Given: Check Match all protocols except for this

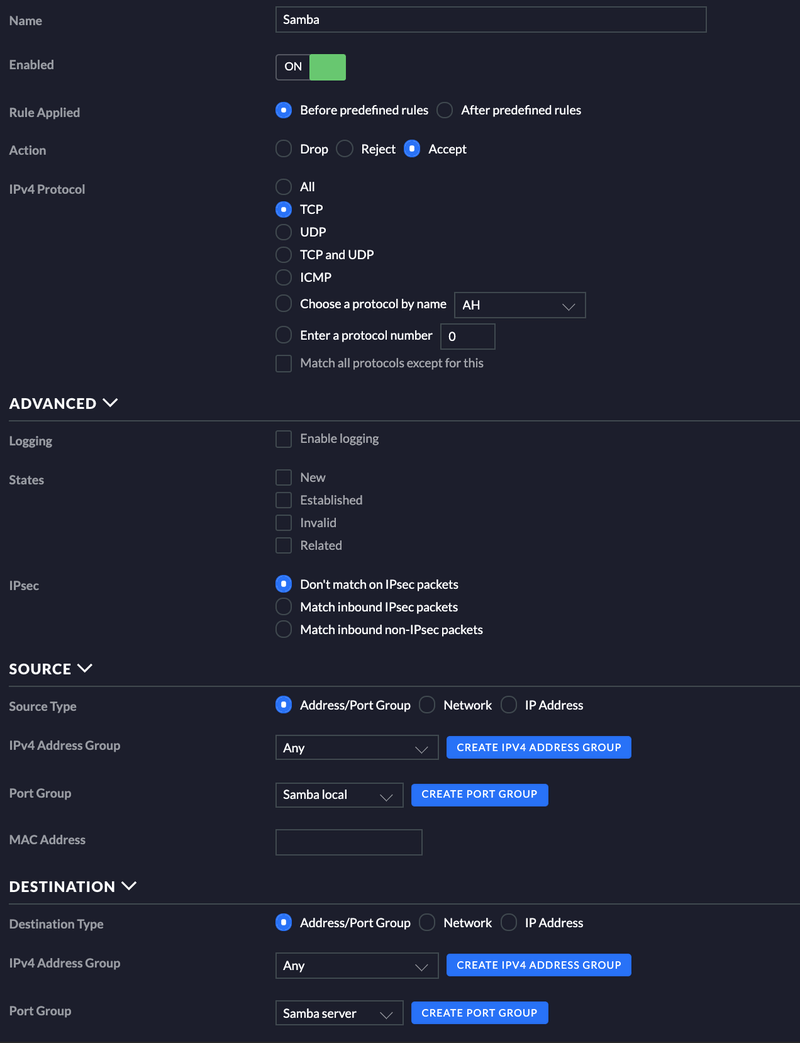Looking at the screenshot, I should point(284,364).
